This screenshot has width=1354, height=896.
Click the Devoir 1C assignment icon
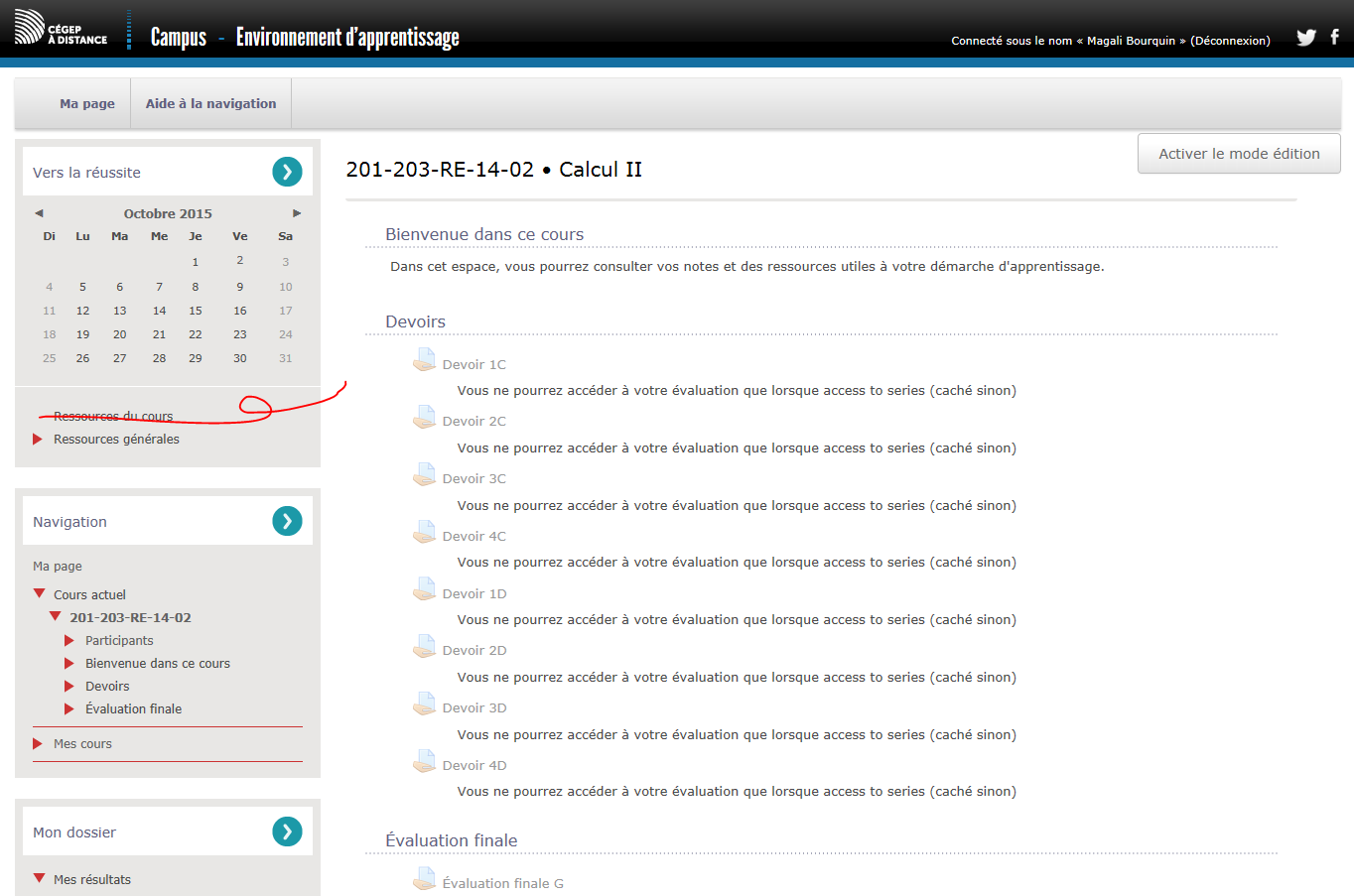(424, 361)
